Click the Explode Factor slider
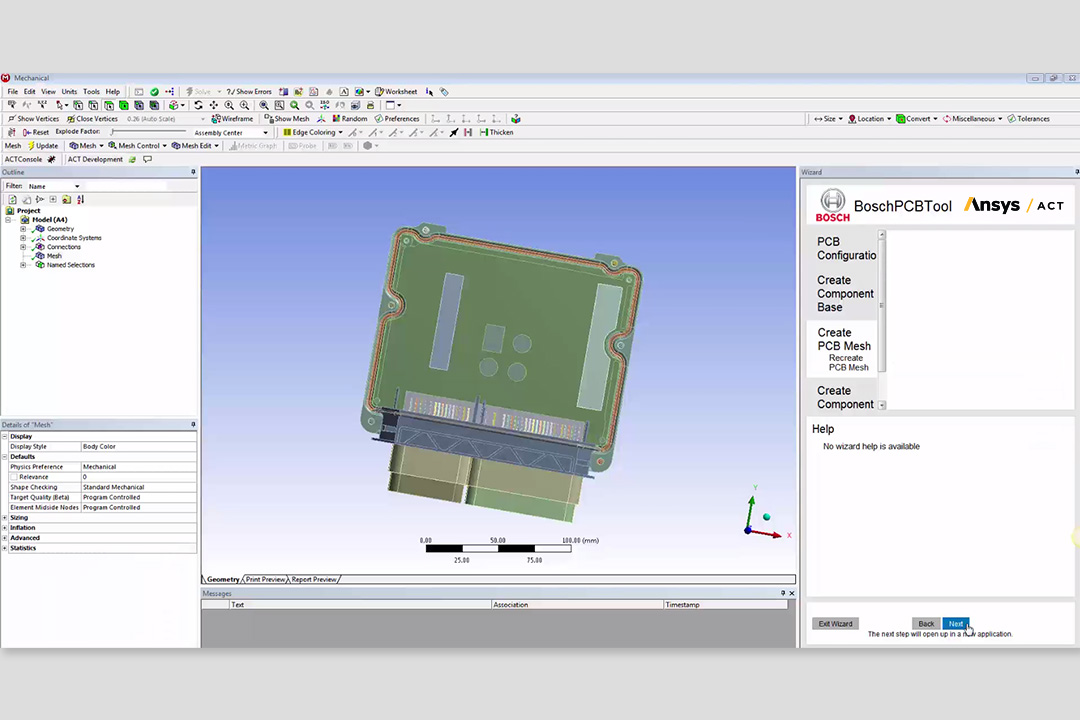This screenshot has width=1080, height=720. (x=148, y=132)
